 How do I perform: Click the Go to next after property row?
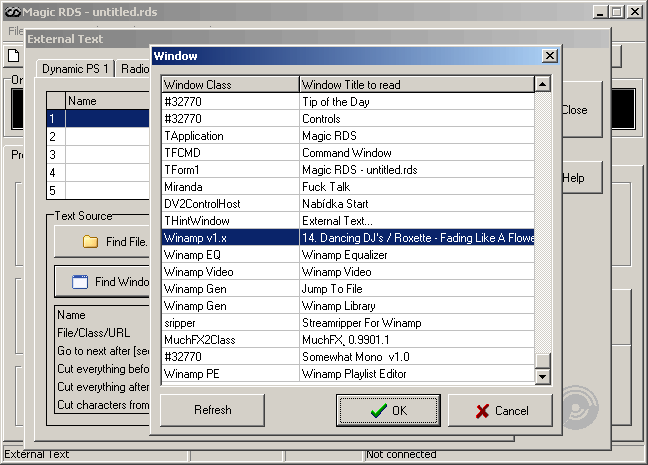(103, 351)
